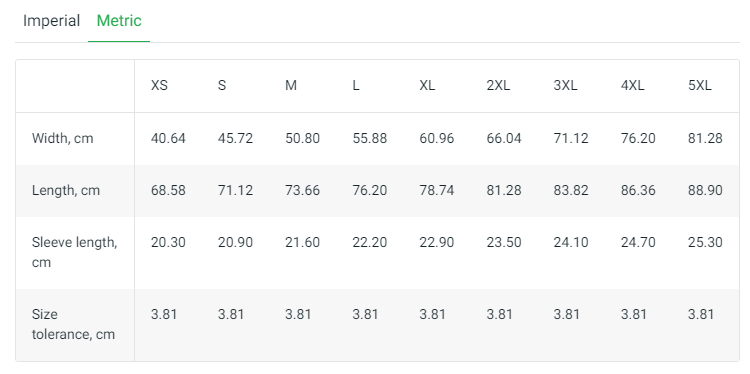The height and width of the screenshot is (374, 750).
Task: Select length value 73.66 for M
Action: [303, 190]
